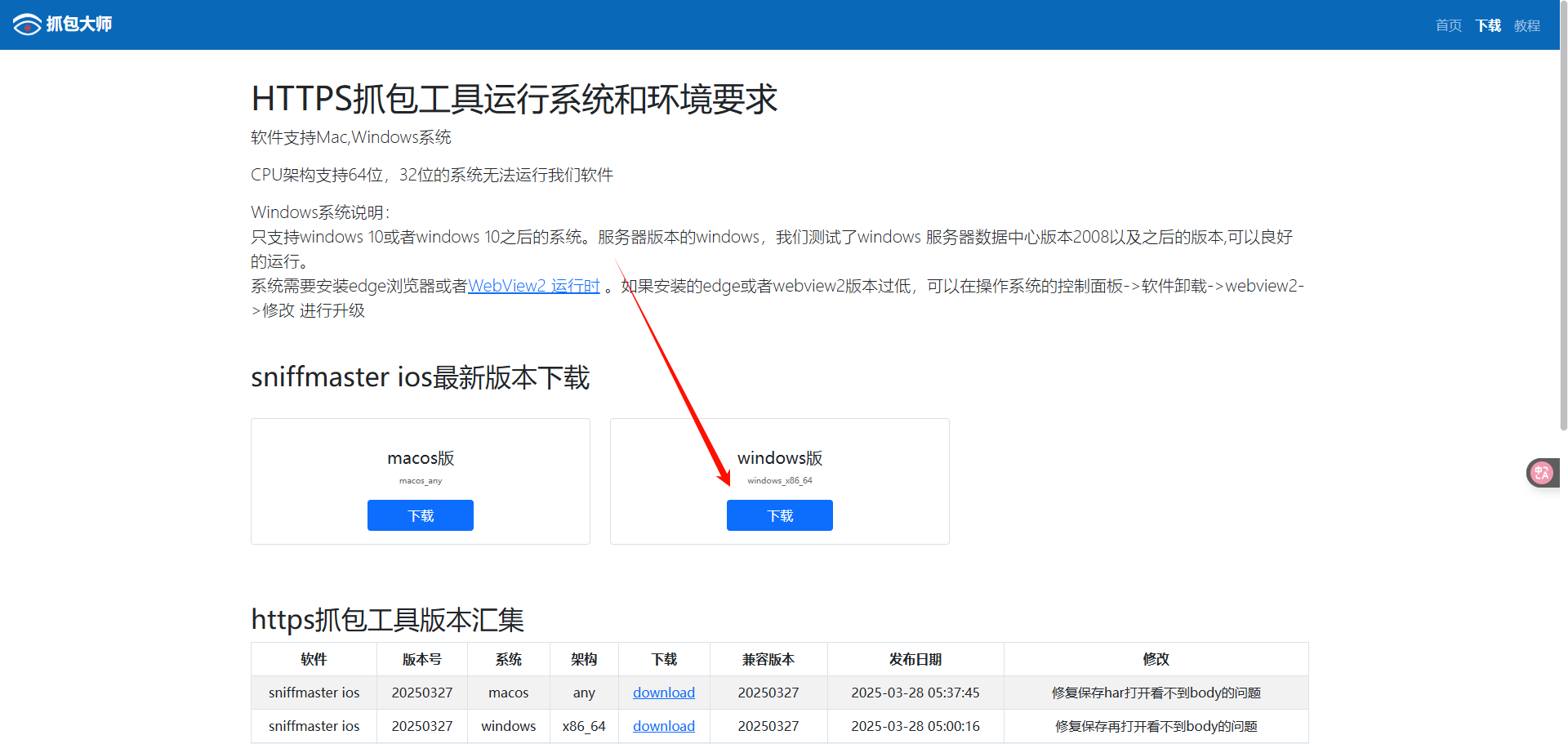Click the 修复保存再打开看不到body的问题 cell
Image resolution: width=1568 pixels, height=744 pixels.
click(1156, 726)
